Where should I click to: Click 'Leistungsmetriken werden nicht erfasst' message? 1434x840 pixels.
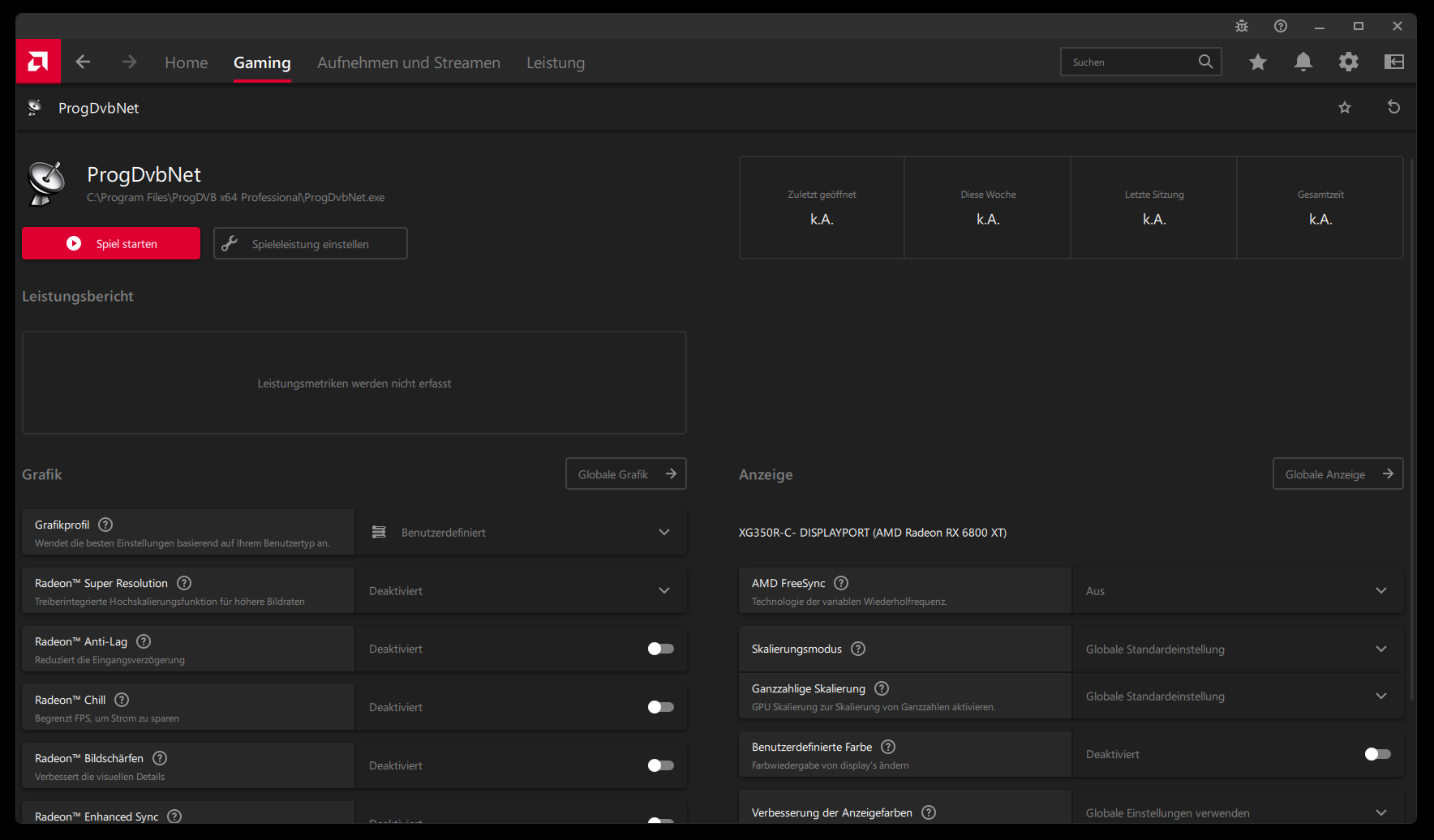(354, 384)
